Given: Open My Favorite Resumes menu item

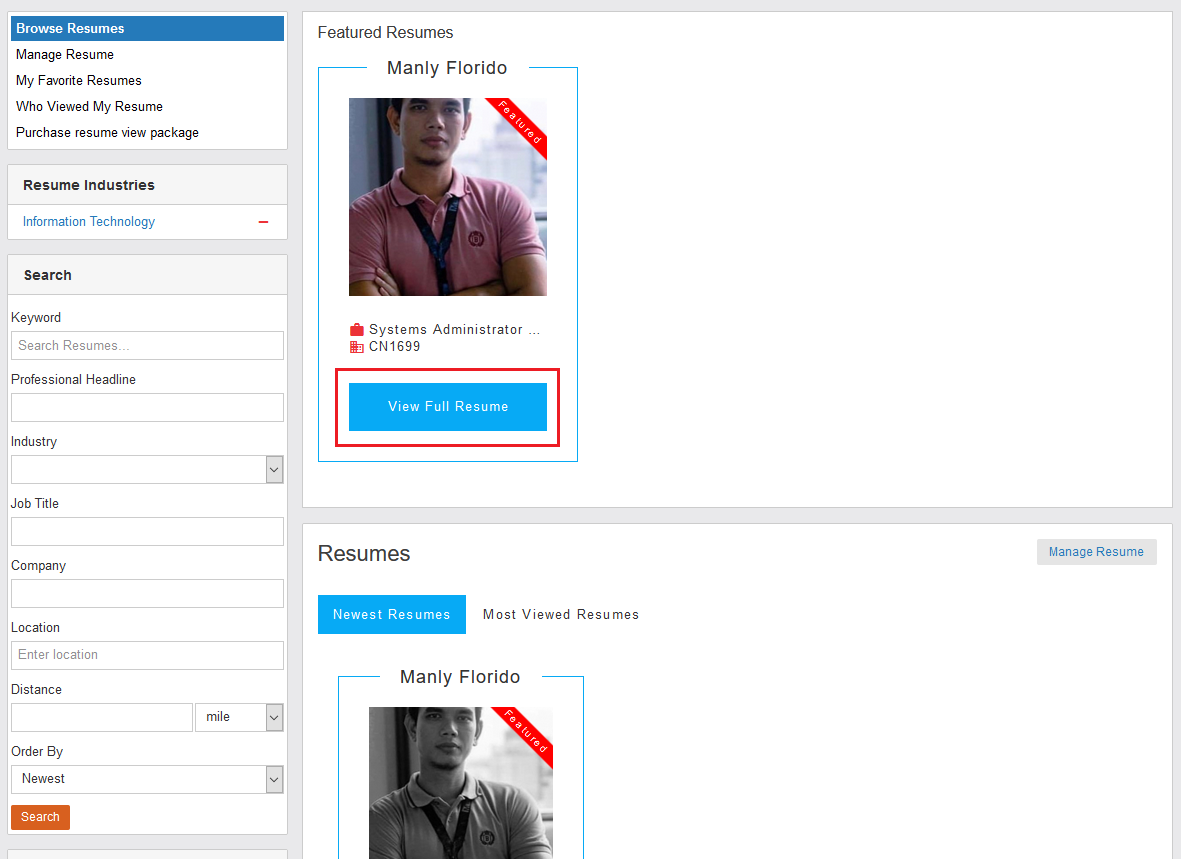Looking at the screenshot, I should tap(79, 81).
